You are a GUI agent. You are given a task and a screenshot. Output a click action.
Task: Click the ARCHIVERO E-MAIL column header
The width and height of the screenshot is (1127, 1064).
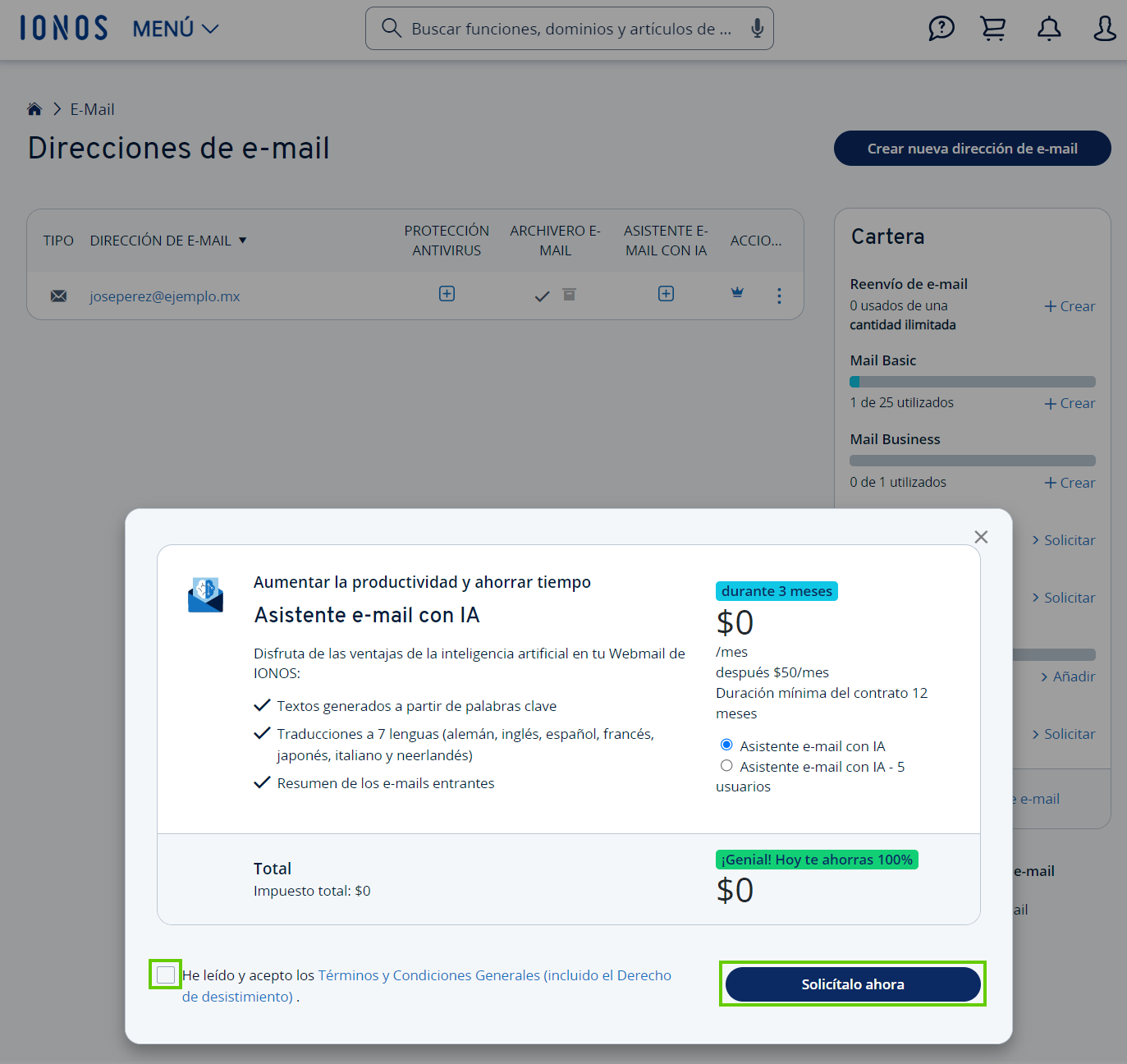point(556,241)
